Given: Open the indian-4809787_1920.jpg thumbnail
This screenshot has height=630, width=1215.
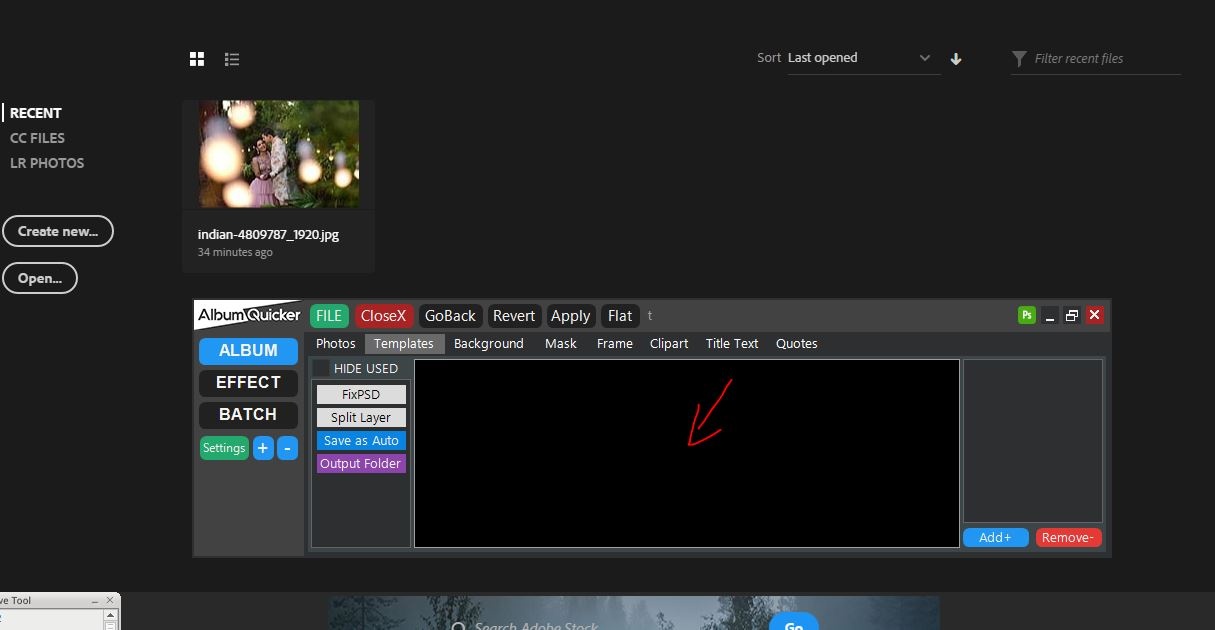Looking at the screenshot, I should [x=278, y=154].
